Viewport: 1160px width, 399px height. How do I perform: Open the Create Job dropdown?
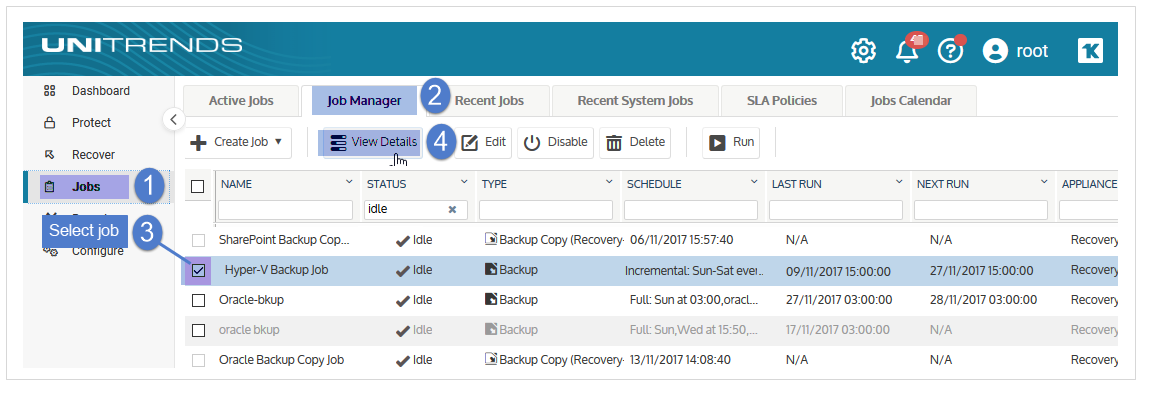click(237, 142)
